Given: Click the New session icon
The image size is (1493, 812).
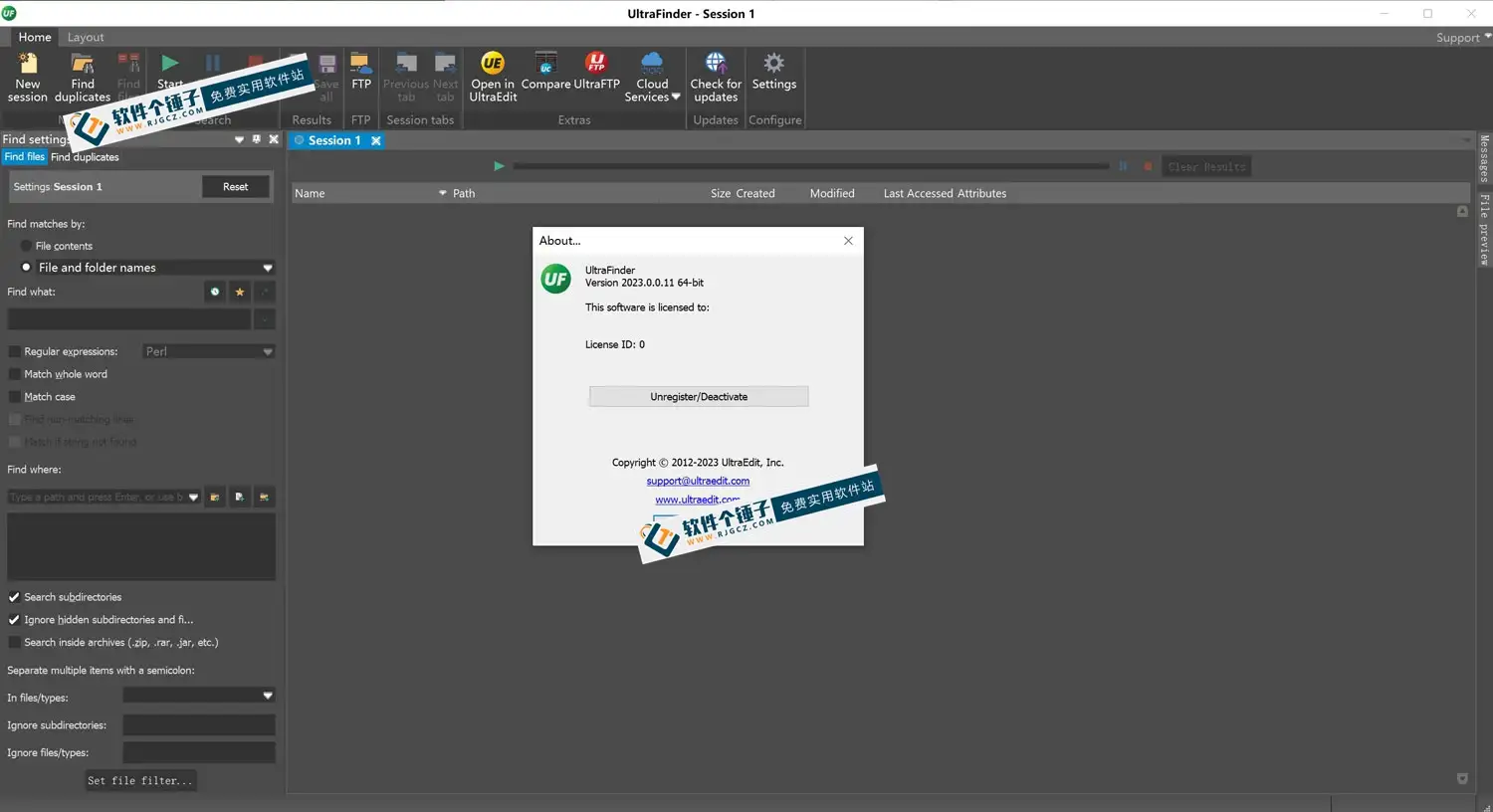Looking at the screenshot, I should pos(28,66).
